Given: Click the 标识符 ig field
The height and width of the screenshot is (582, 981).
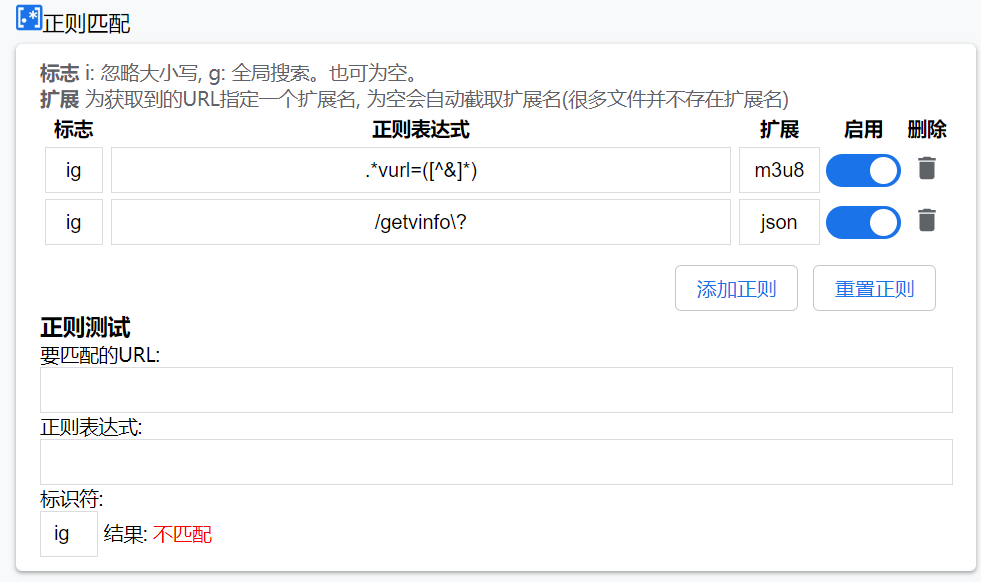Looking at the screenshot, I should [x=68, y=533].
